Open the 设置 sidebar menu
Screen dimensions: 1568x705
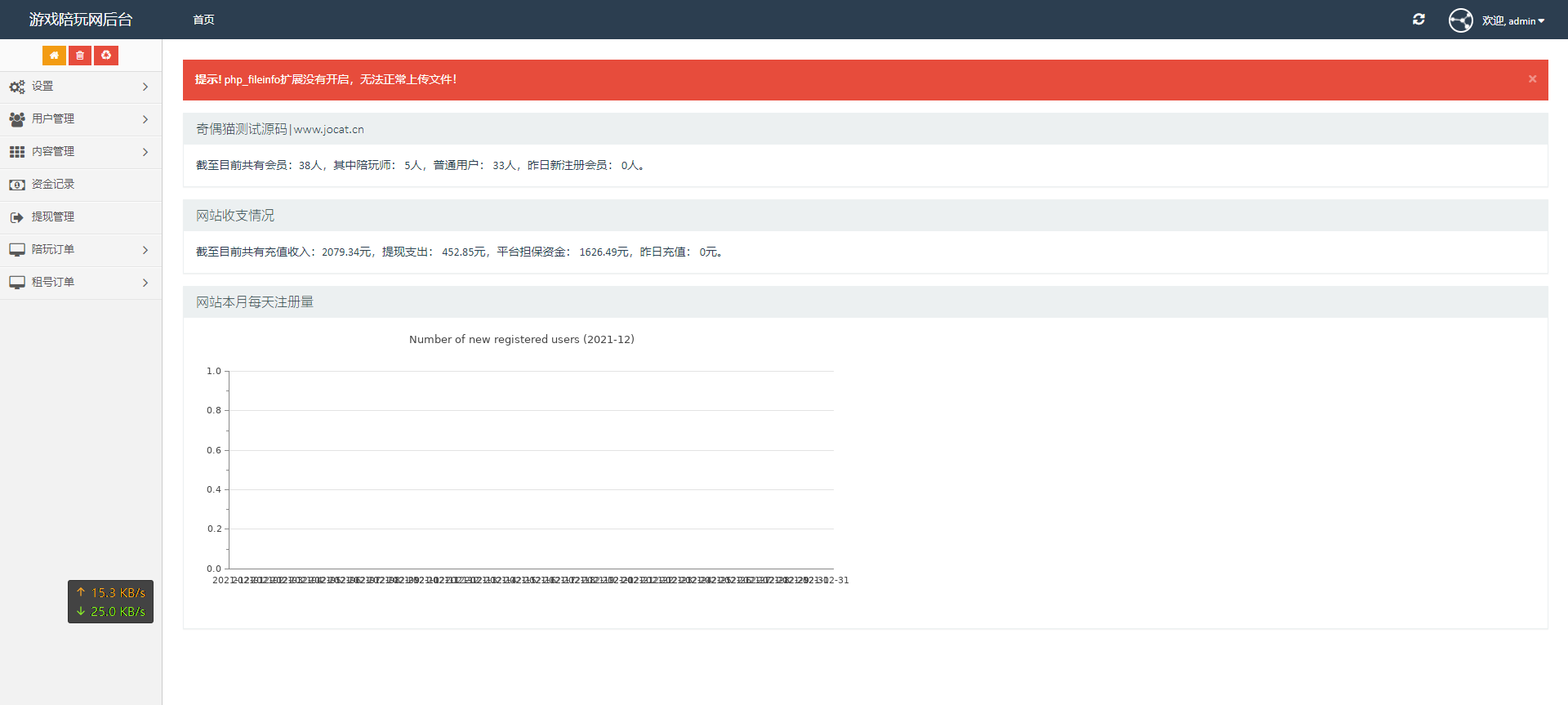pos(81,87)
